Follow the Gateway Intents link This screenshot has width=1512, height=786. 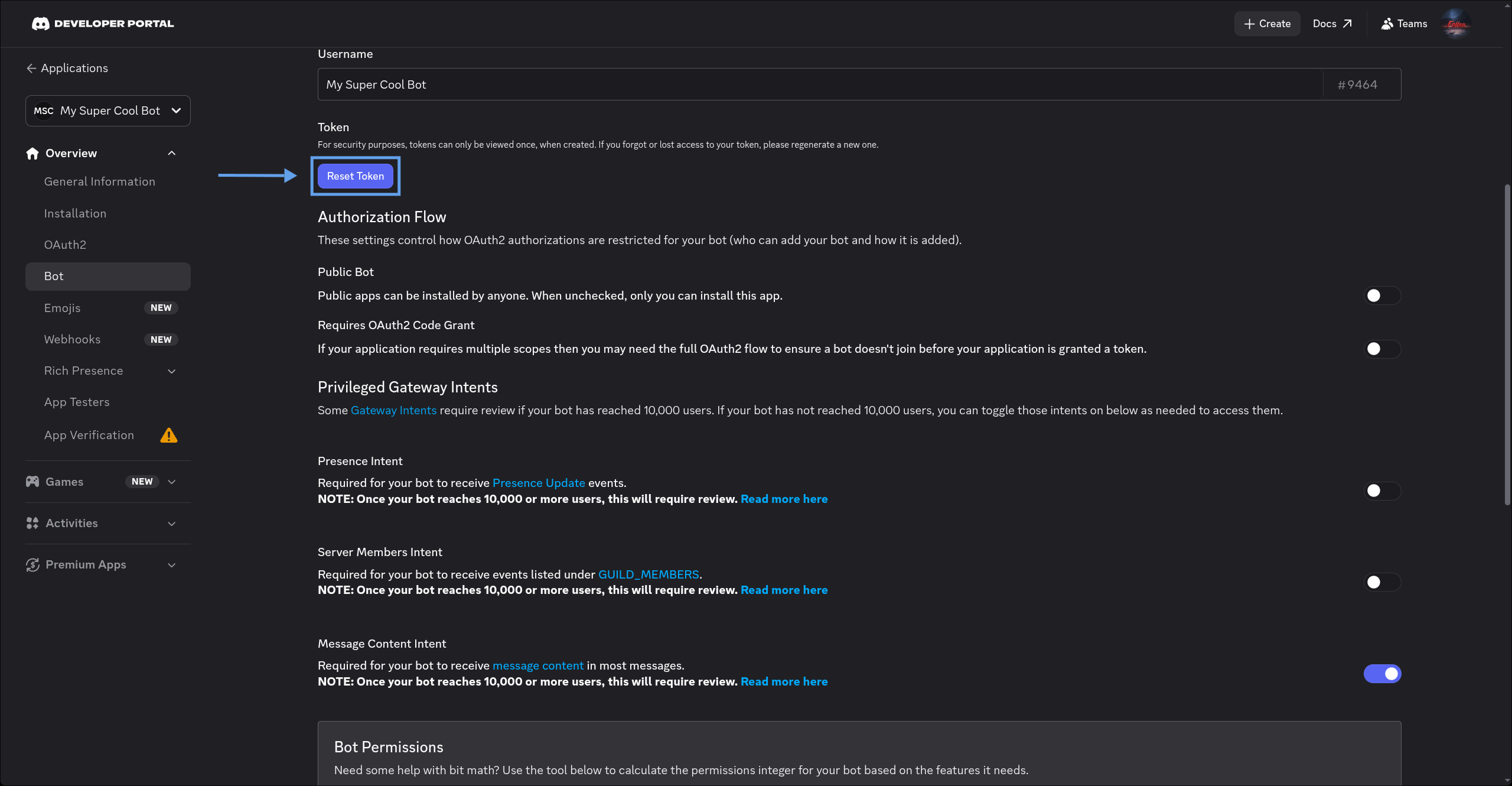[394, 410]
